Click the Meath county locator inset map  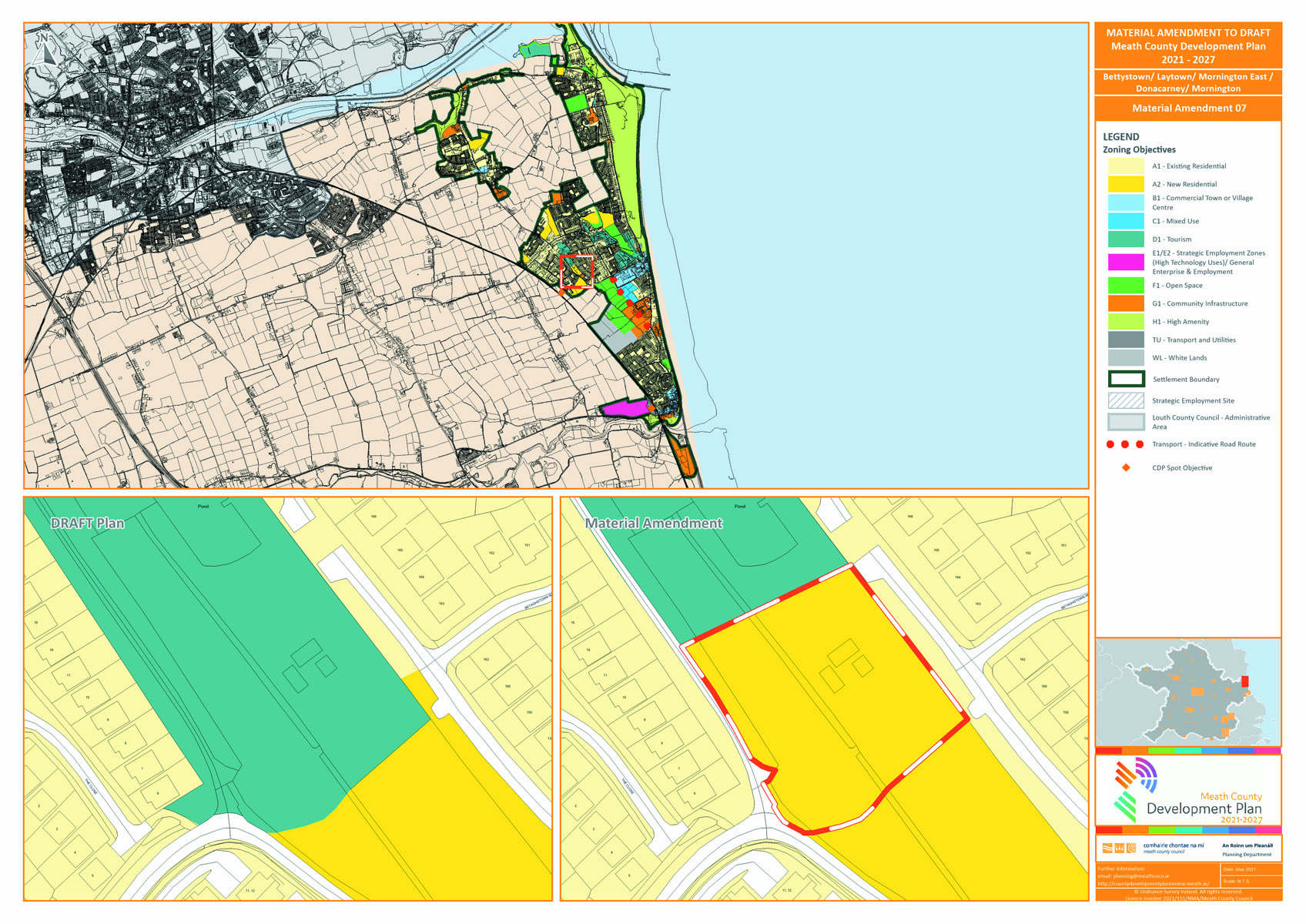[x=1188, y=692]
